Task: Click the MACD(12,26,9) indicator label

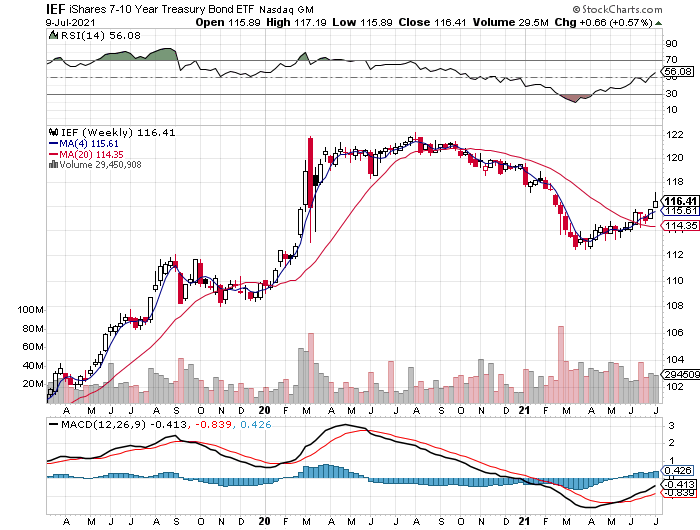Action: click(104, 425)
